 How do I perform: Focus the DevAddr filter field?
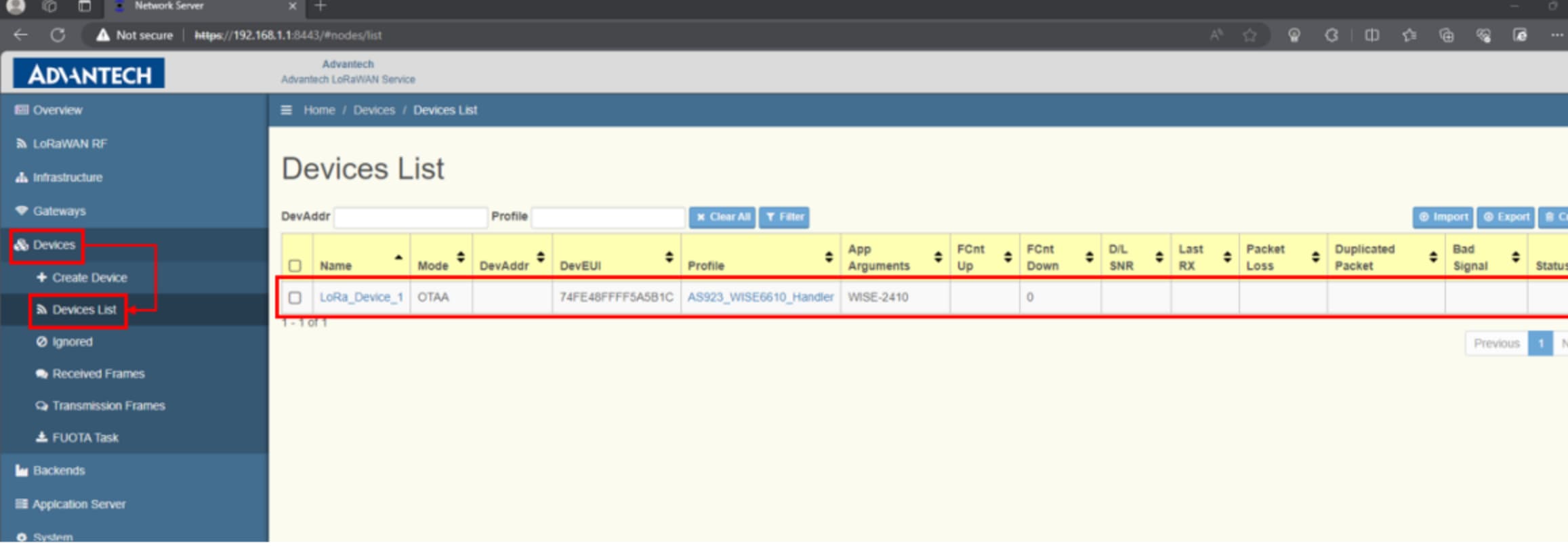[411, 217]
